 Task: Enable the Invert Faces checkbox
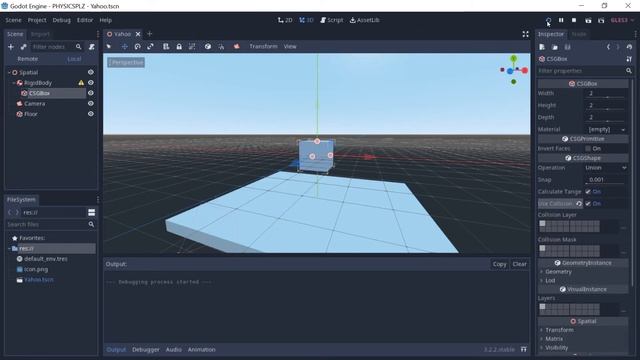tap(588, 149)
